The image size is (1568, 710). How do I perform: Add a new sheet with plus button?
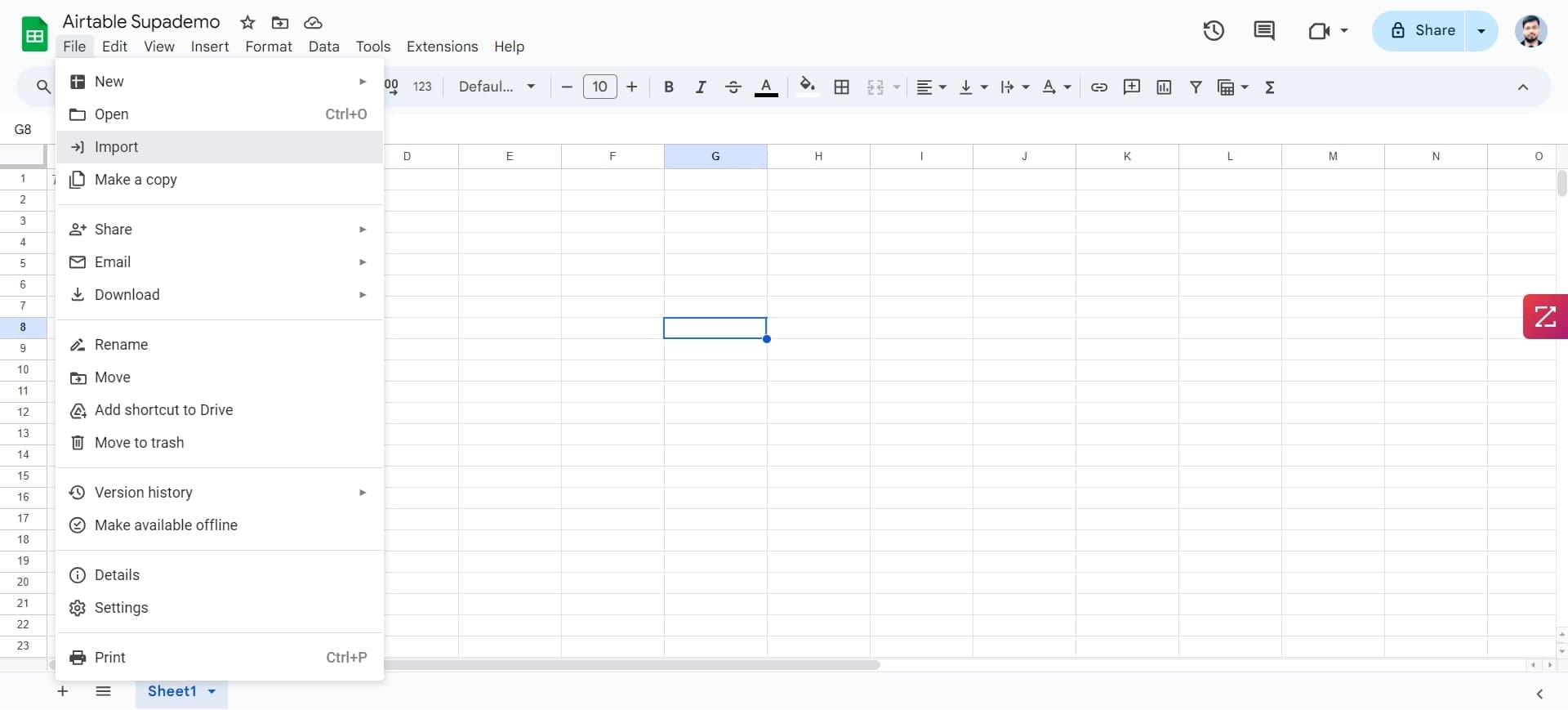[x=63, y=691]
